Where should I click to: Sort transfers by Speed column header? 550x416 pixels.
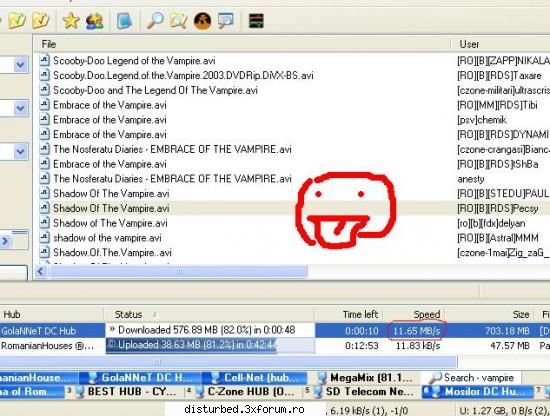click(413, 314)
